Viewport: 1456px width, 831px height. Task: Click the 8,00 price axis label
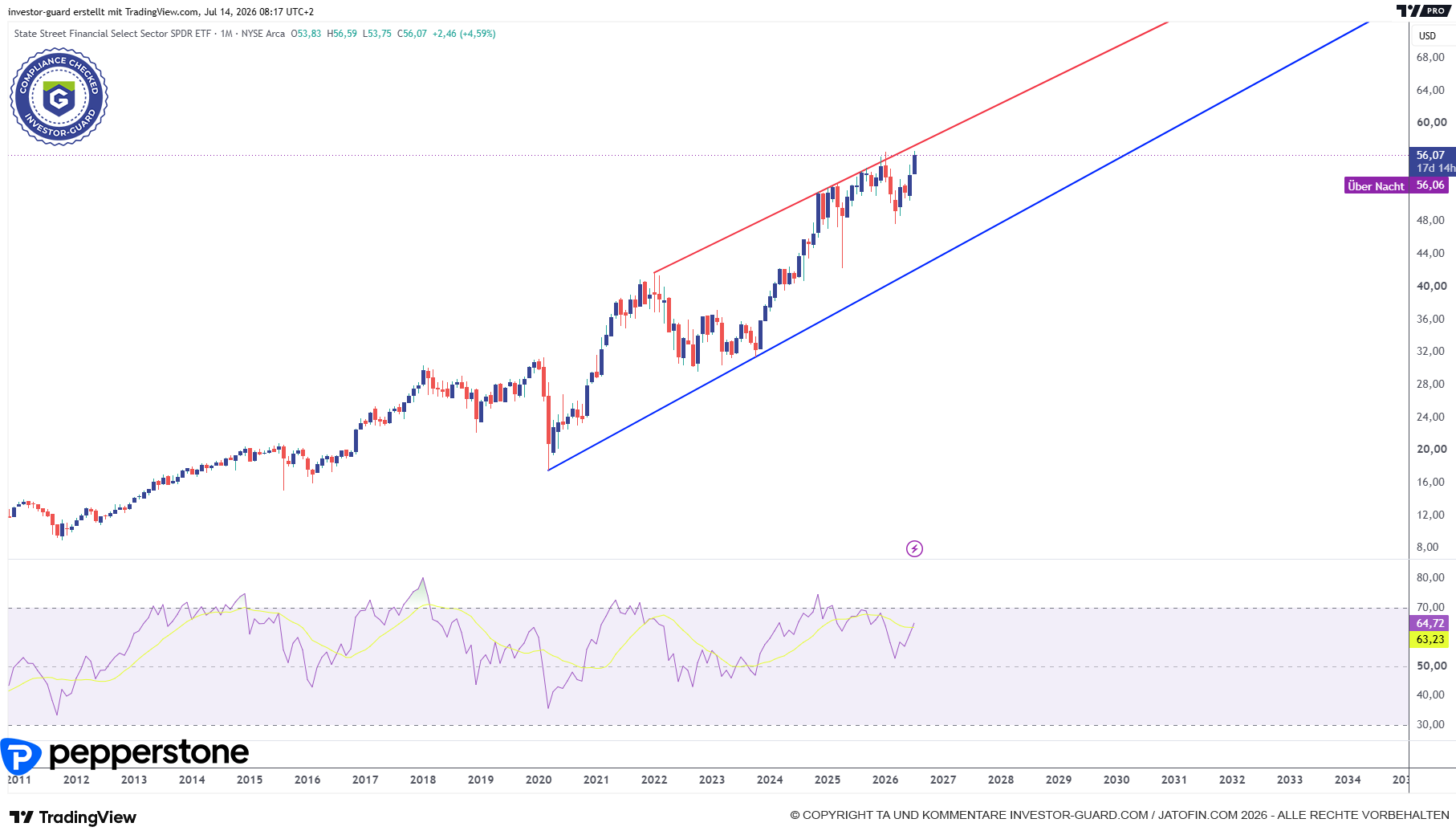1427,547
